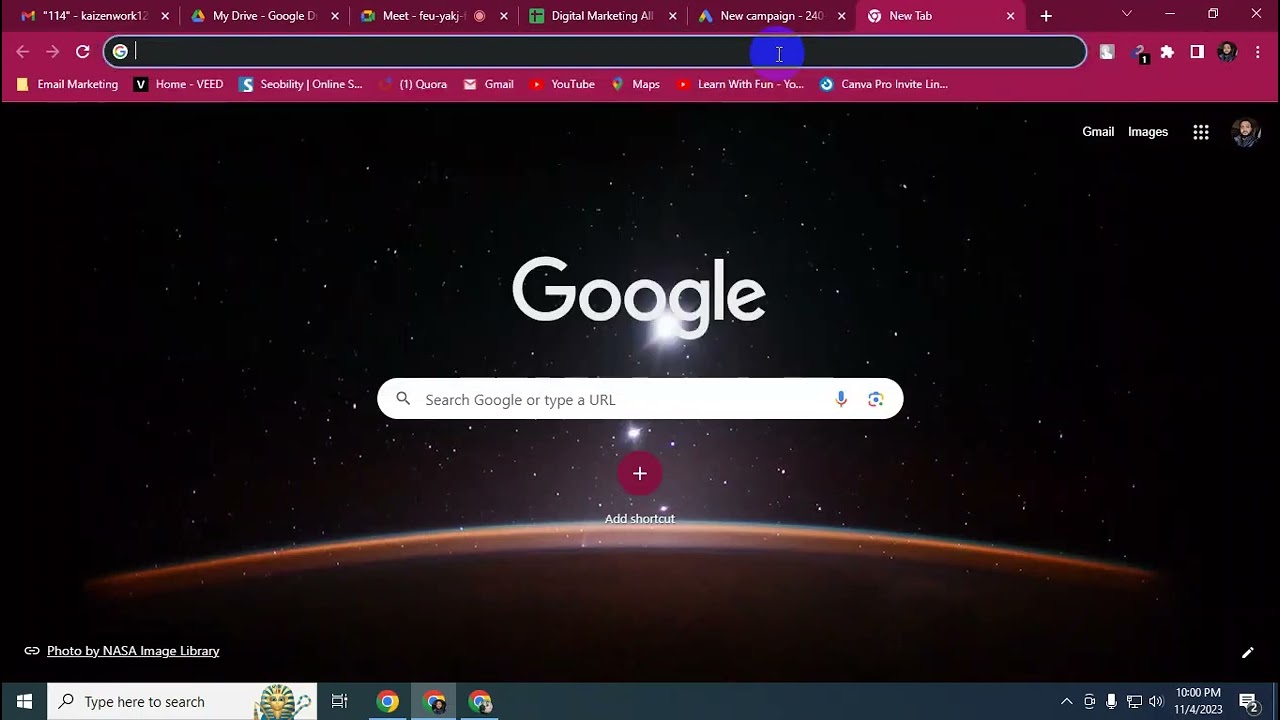Focus the Chrome address bar
This screenshot has height=720, width=1280.
[x=595, y=52]
